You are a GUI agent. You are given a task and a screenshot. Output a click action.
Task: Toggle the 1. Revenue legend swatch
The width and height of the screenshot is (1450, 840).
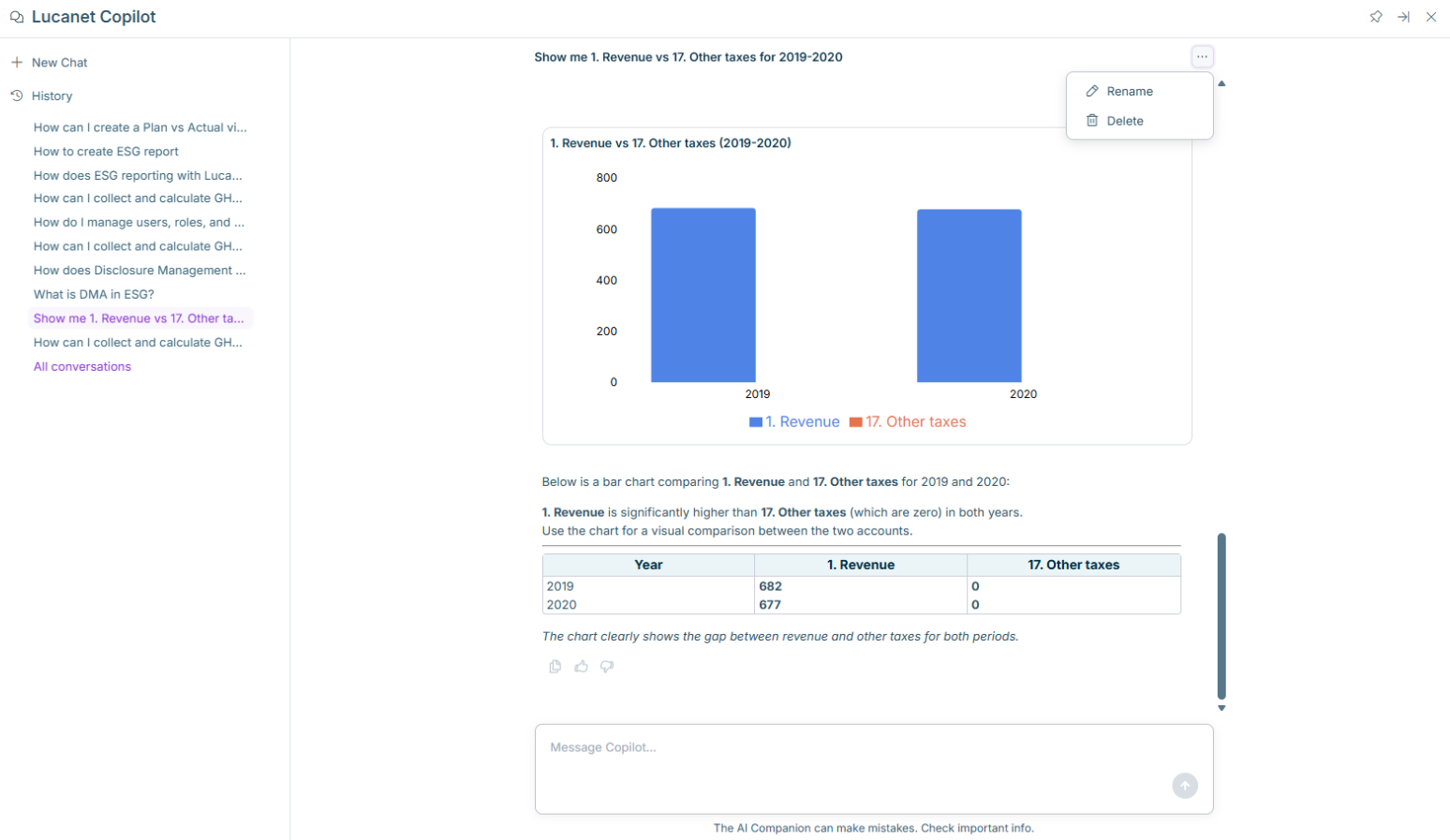click(756, 422)
